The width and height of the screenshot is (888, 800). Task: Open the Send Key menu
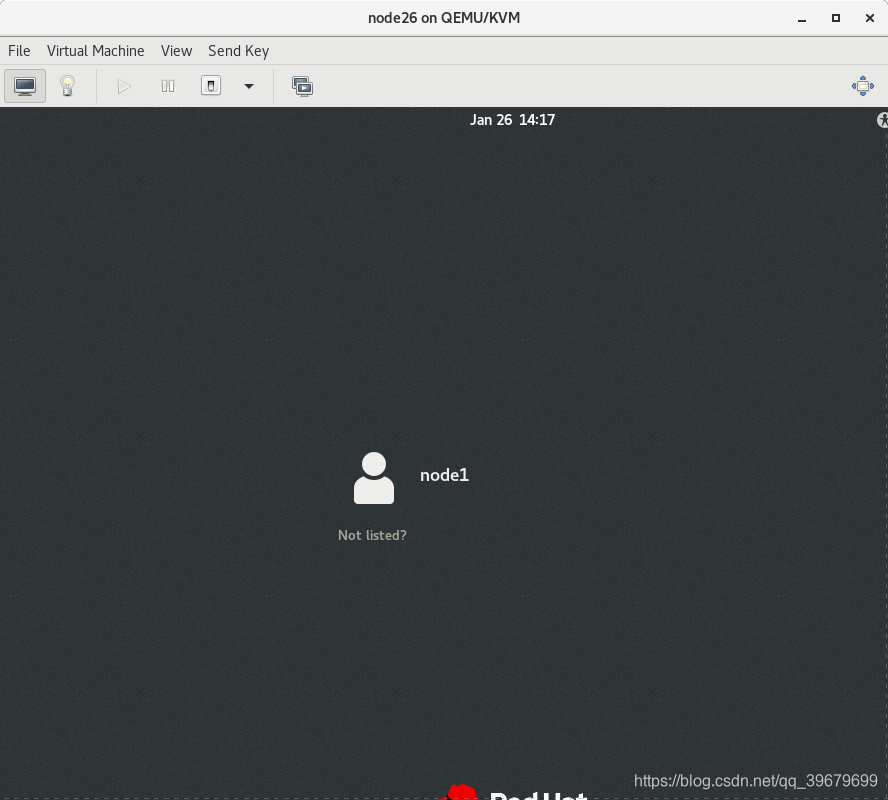click(x=238, y=51)
